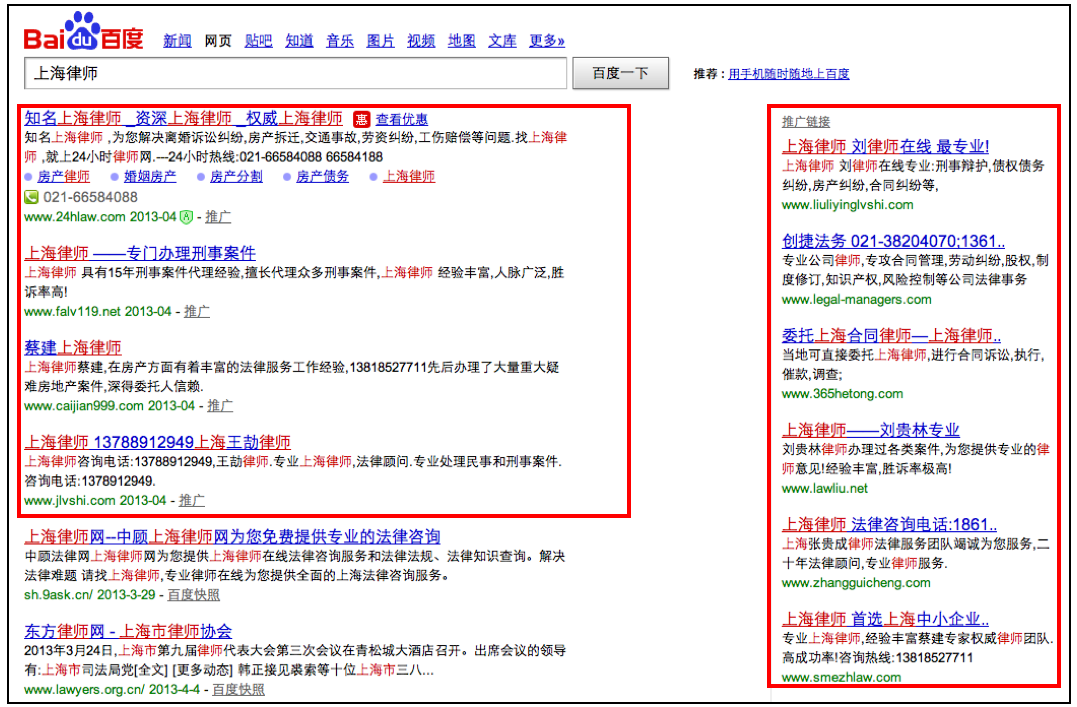The image size is (1077, 707).
Task: Click 推广 next to www.jlvshi.com
Action: (x=192, y=501)
